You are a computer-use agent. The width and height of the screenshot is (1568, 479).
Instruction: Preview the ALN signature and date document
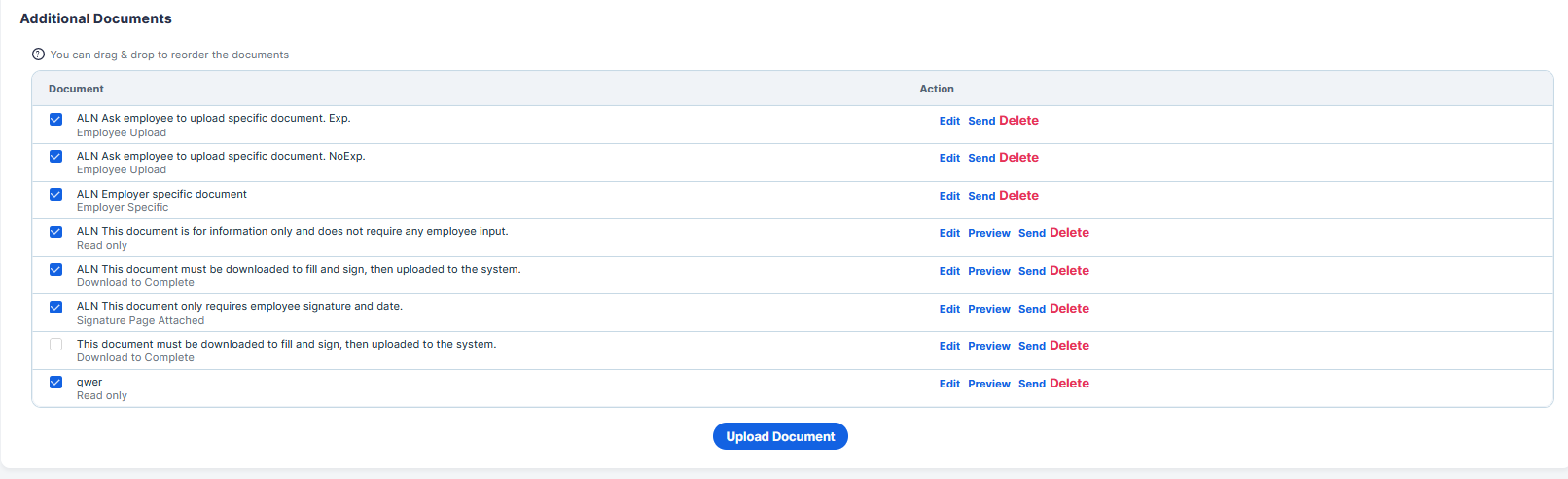(989, 309)
